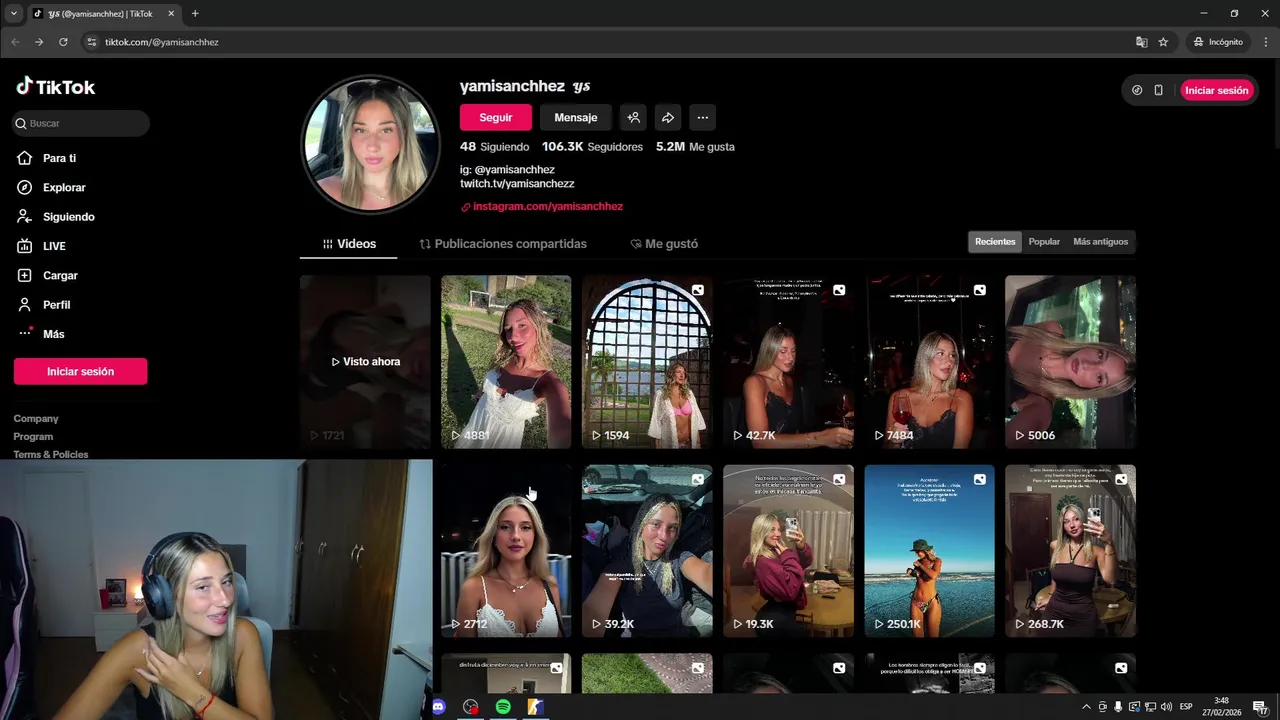Click the tiktok.com/@yamisanchhez address bar
The height and width of the screenshot is (720, 1280).
click(x=162, y=42)
